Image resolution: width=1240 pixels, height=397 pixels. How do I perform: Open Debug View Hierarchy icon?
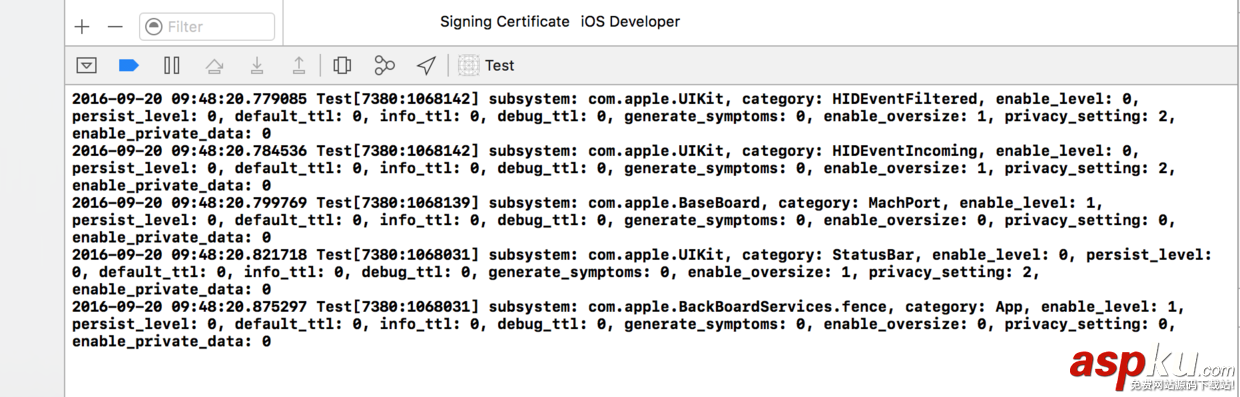point(342,66)
